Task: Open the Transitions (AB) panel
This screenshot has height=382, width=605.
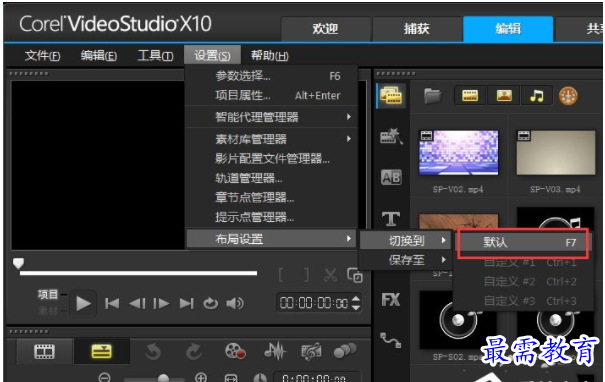Action: (391, 177)
